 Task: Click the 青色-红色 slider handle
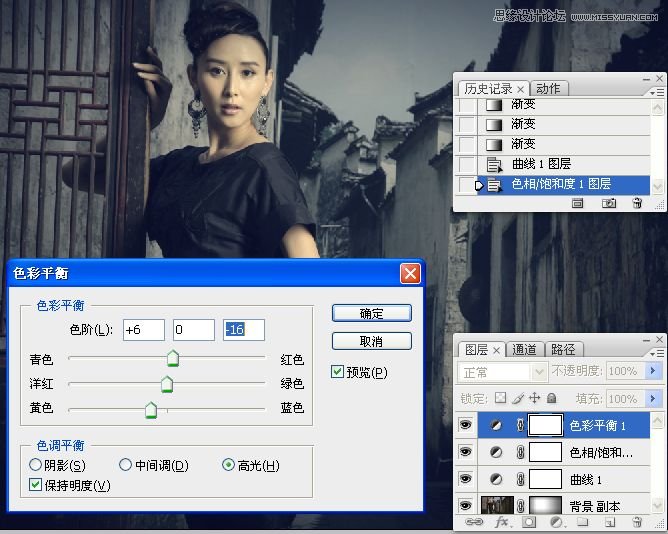click(173, 358)
